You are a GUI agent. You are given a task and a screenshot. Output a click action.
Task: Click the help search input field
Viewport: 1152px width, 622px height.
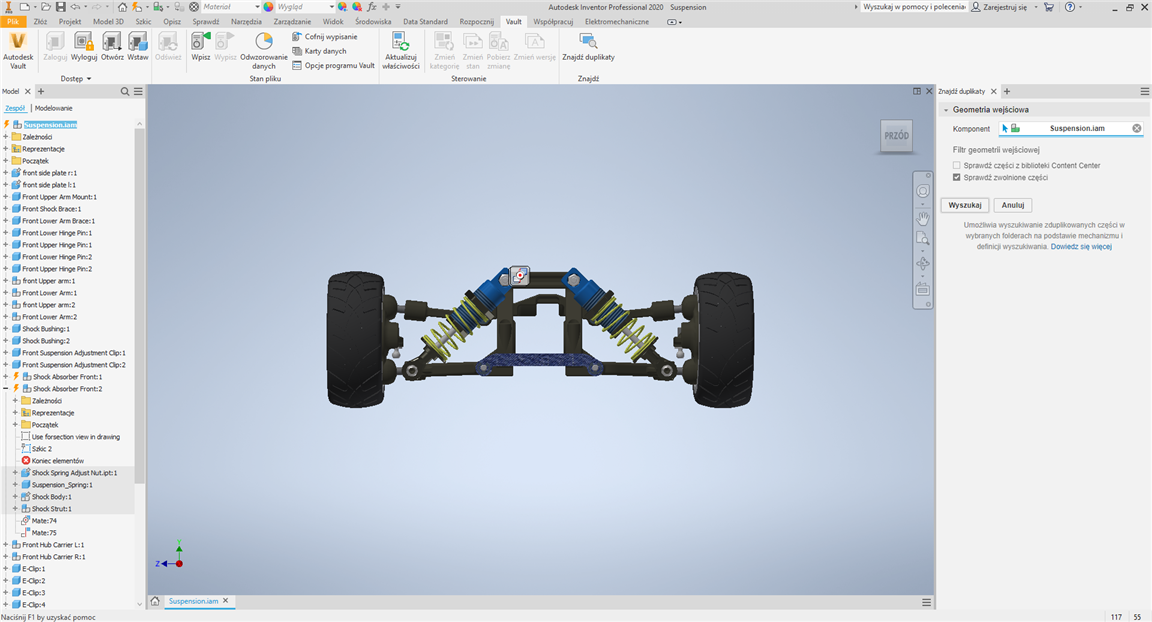913,7
